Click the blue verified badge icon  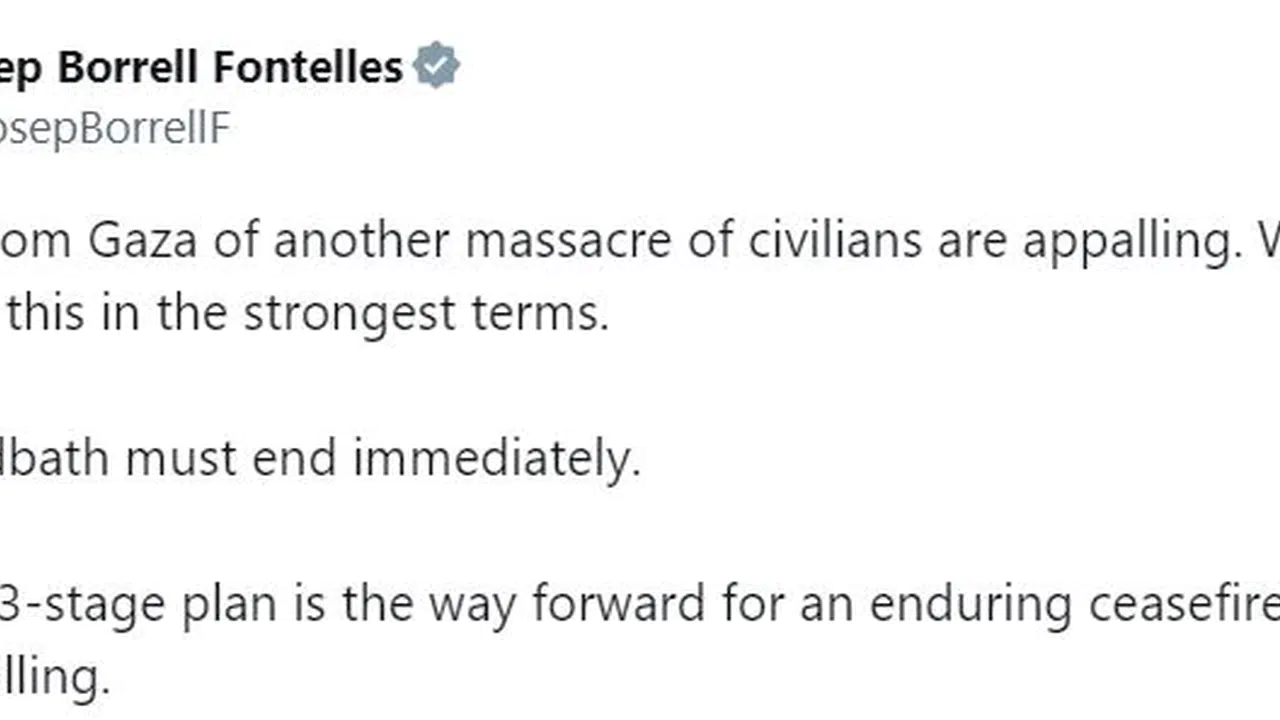(436, 67)
